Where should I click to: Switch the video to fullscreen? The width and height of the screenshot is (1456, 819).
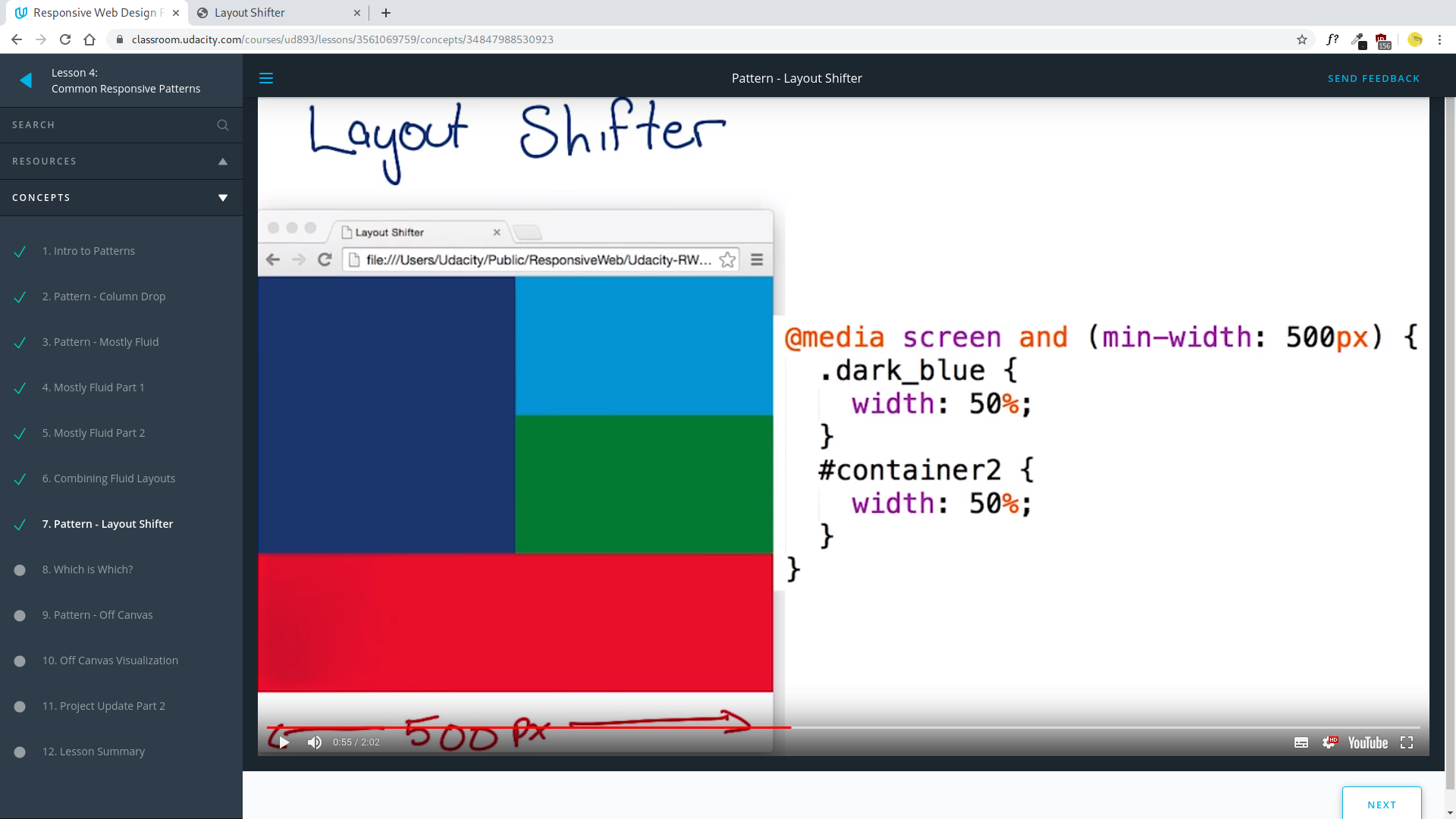pos(1407,742)
